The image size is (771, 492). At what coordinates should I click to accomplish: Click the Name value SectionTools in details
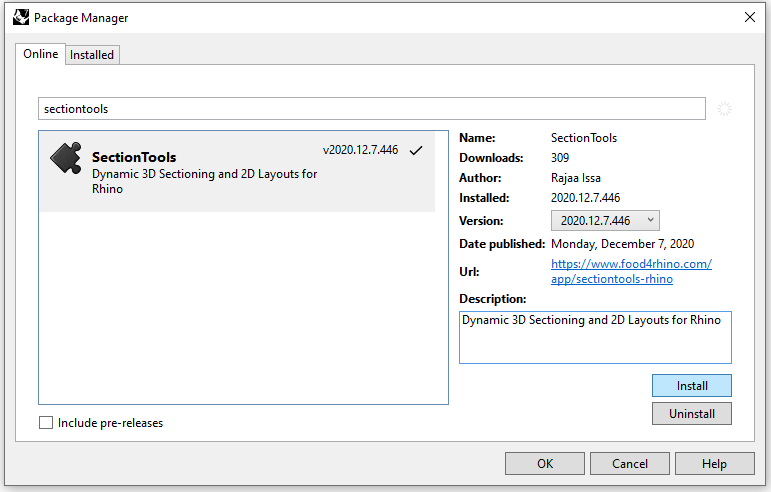pyautogui.click(x=584, y=138)
